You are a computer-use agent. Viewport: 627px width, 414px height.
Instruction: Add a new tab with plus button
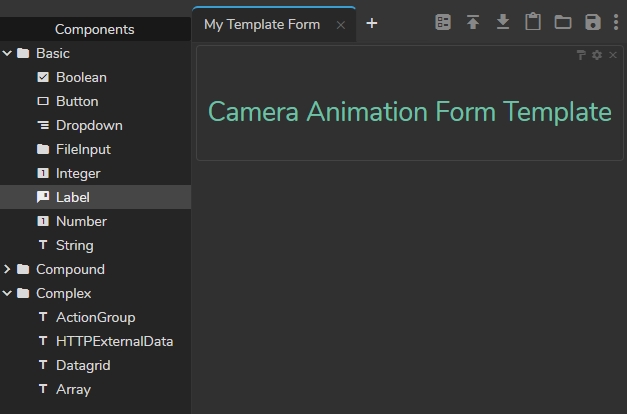click(x=372, y=23)
